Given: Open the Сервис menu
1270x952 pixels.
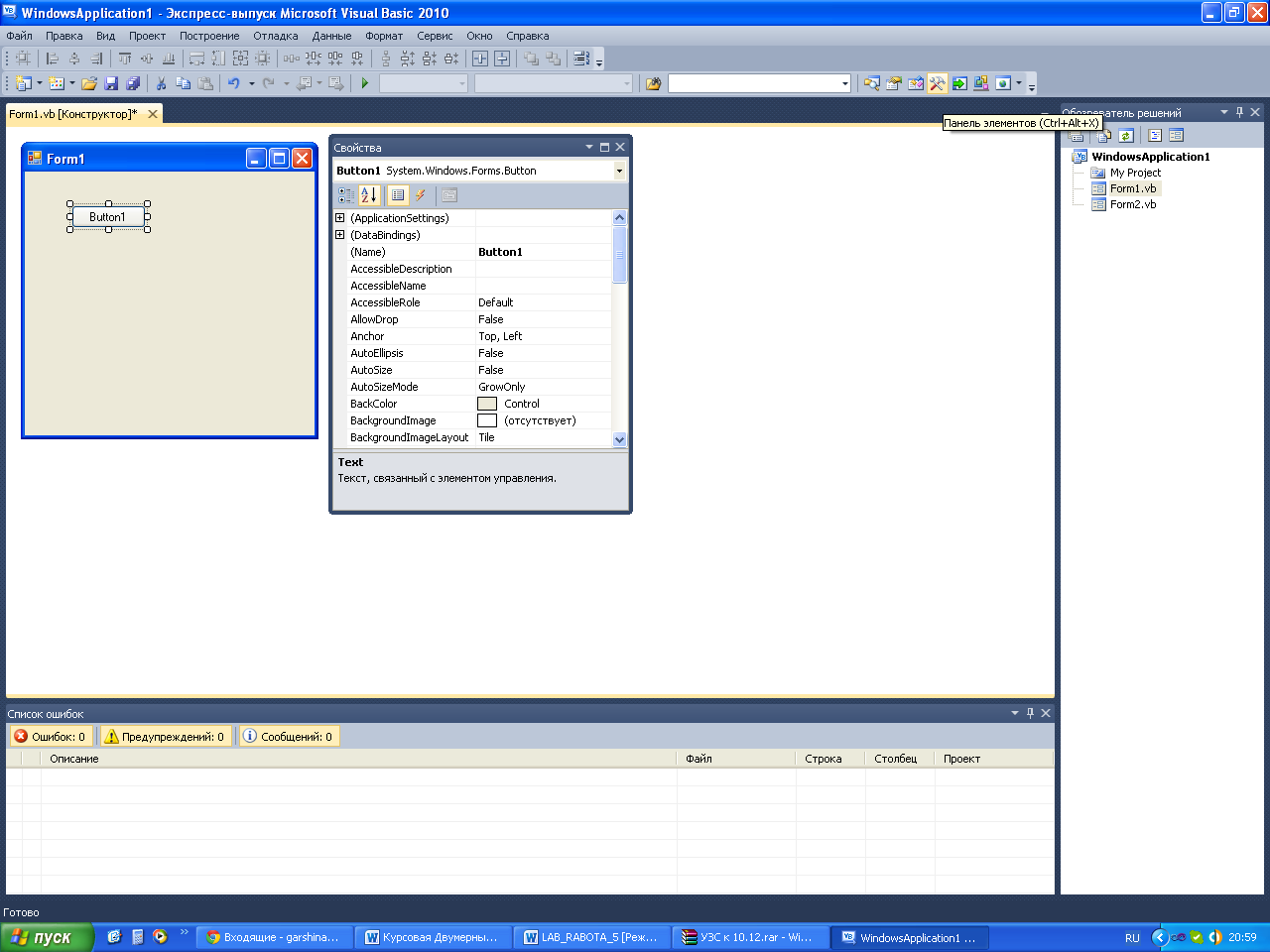Looking at the screenshot, I should (435, 36).
